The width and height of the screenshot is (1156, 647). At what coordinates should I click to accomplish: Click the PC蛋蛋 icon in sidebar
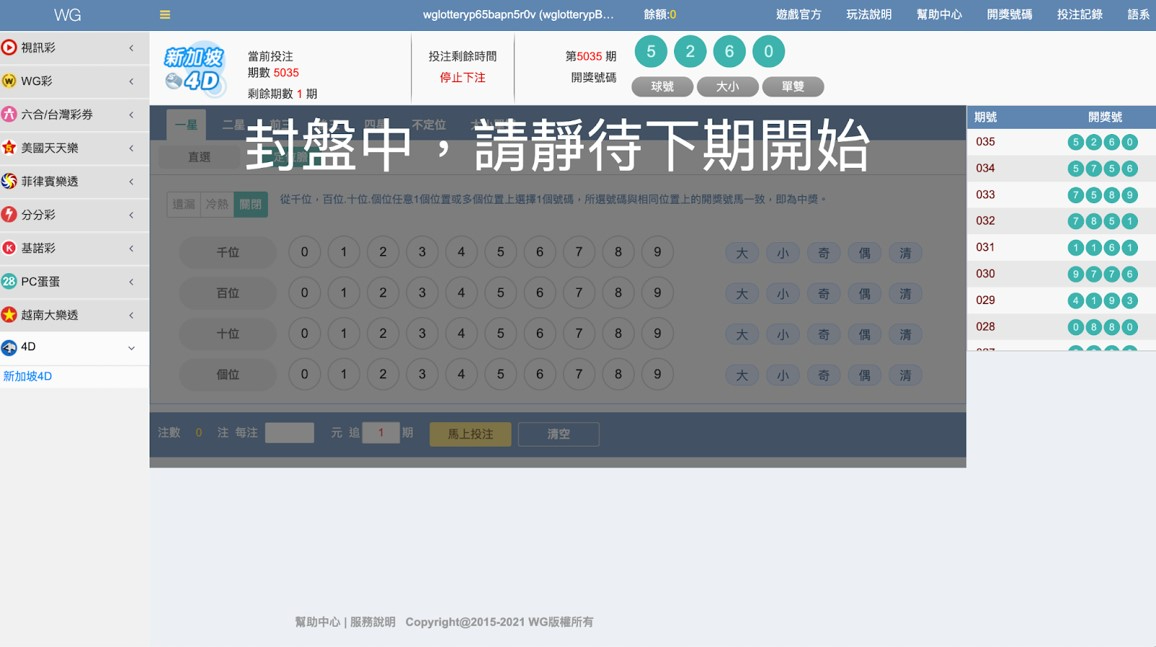click(9, 281)
